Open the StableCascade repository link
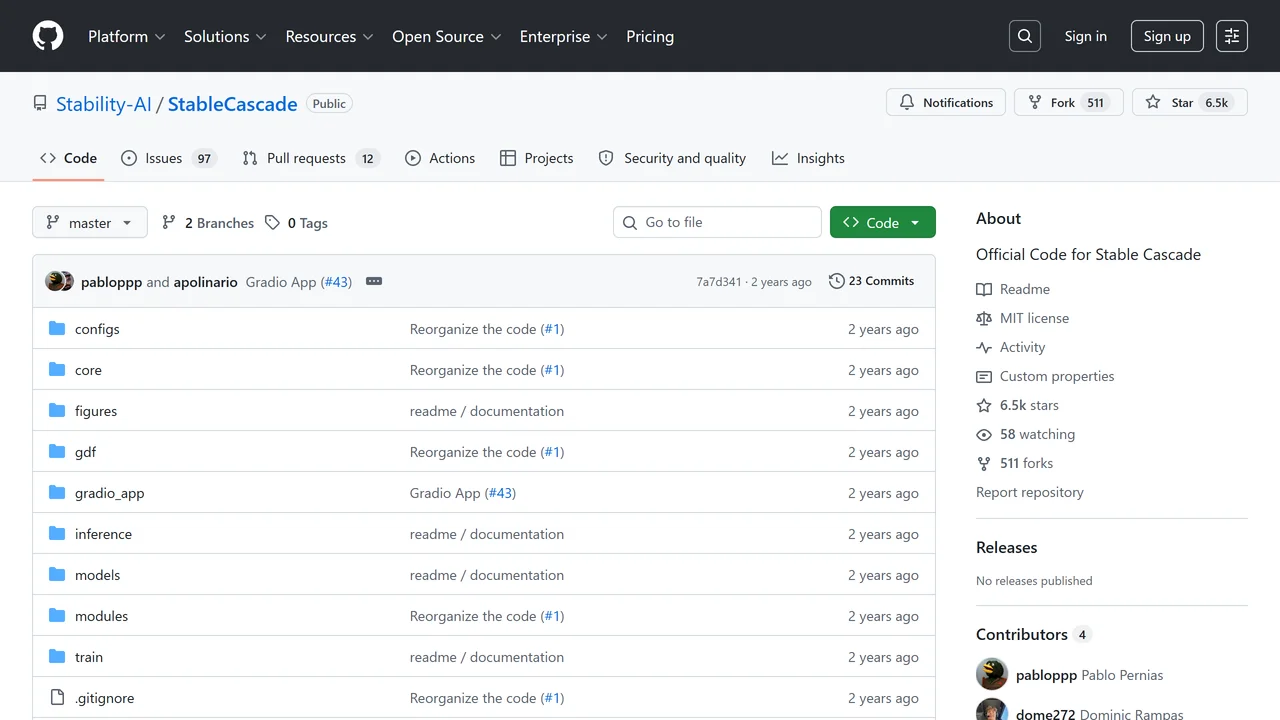 coord(233,104)
